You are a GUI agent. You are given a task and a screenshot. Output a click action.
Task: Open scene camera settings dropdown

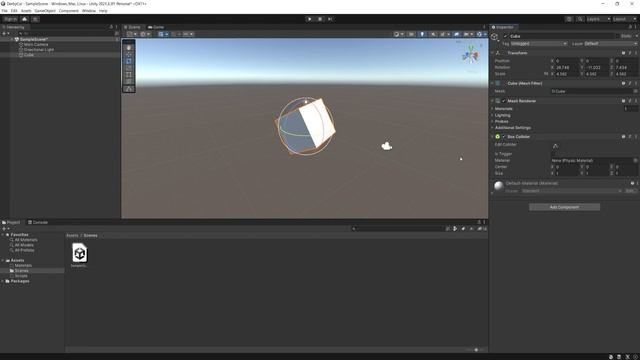(468, 34)
